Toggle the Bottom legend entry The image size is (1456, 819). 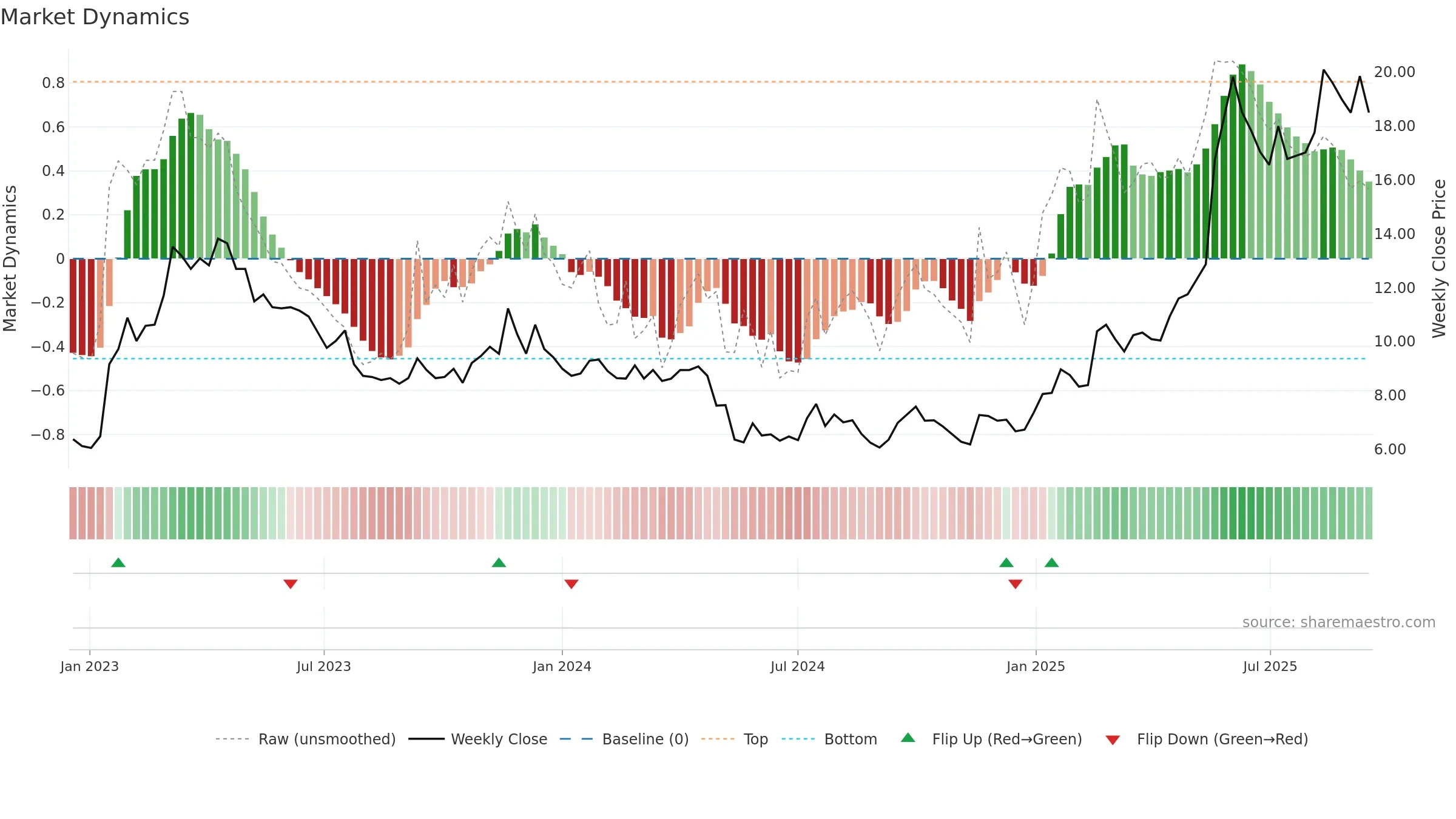point(829,739)
